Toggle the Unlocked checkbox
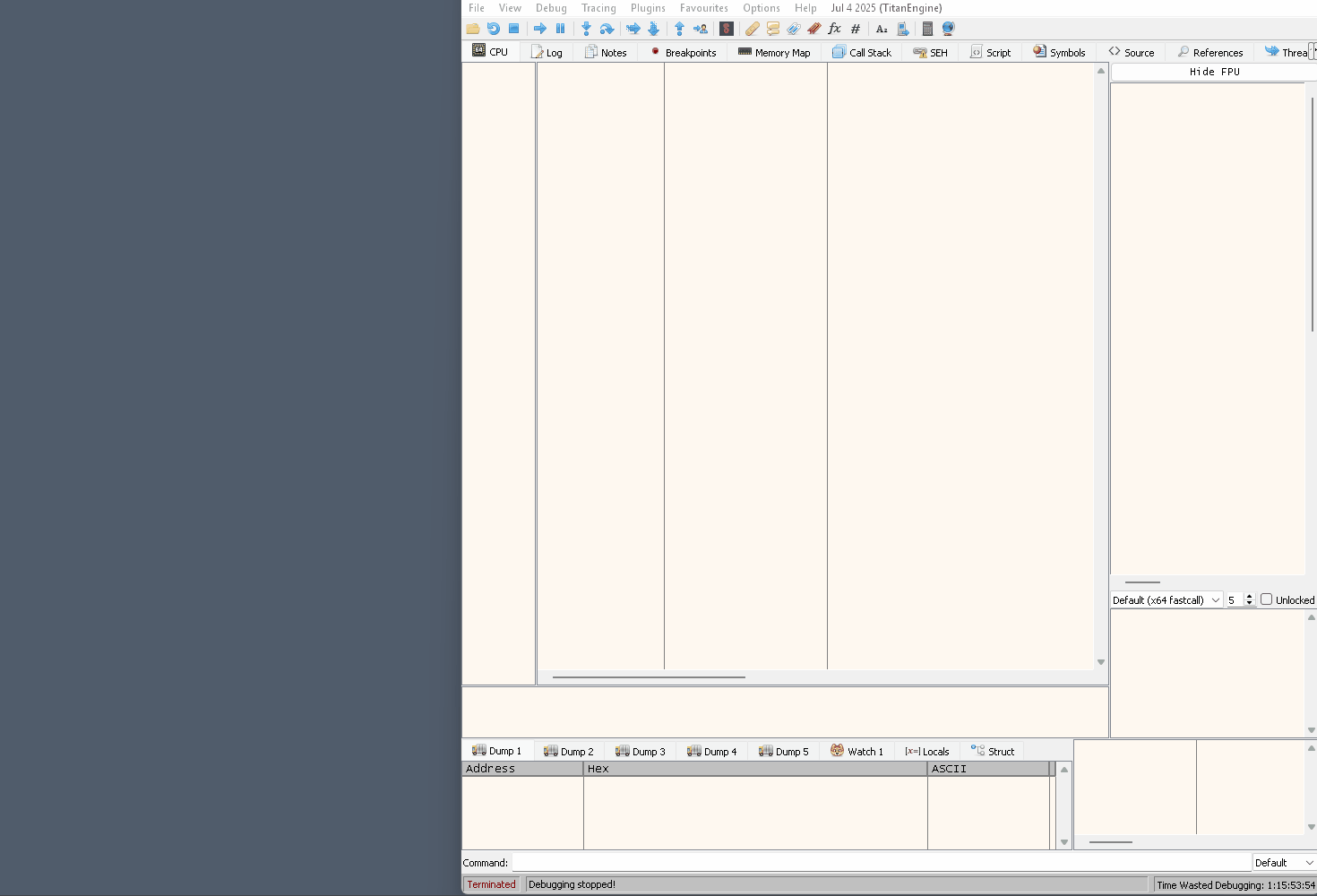 pos(1267,599)
